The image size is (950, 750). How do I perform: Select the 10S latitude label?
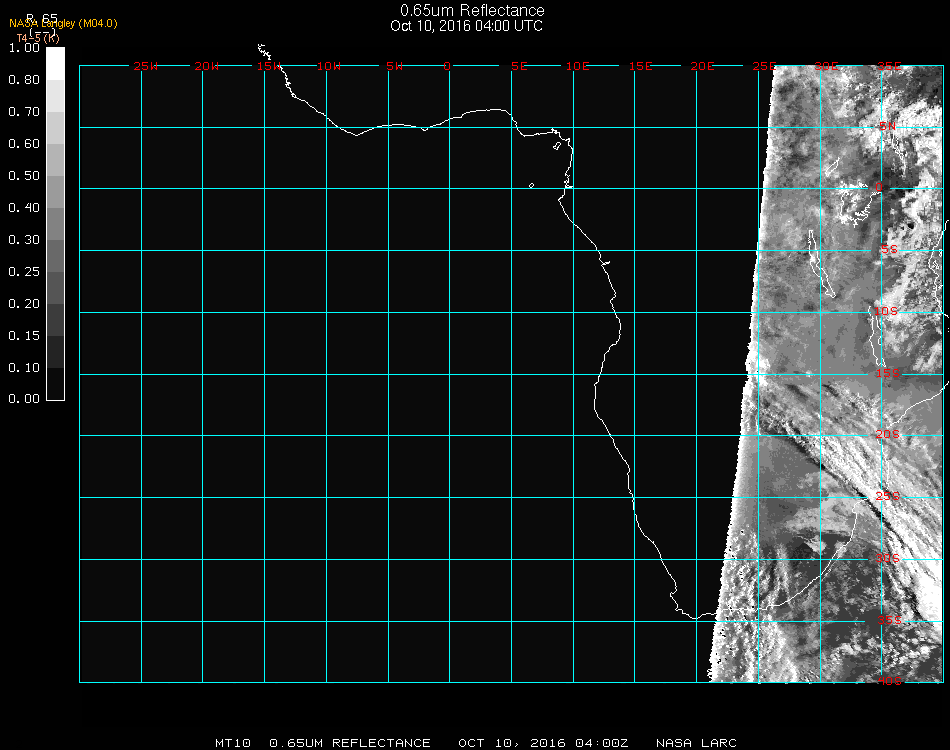click(887, 312)
